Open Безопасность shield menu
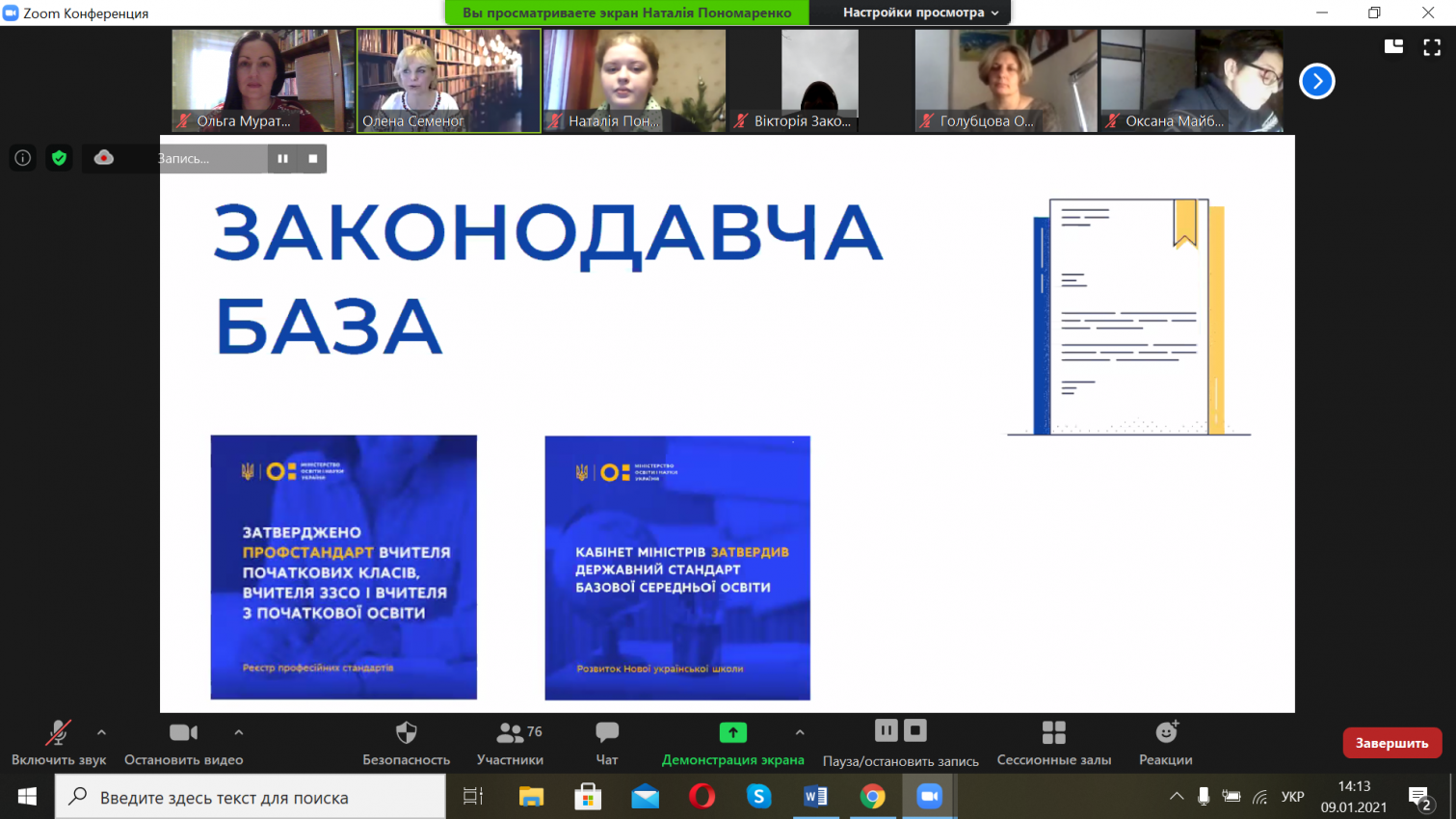Viewport: 1456px width, 819px height. pyautogui.click(x=406, y=744)
